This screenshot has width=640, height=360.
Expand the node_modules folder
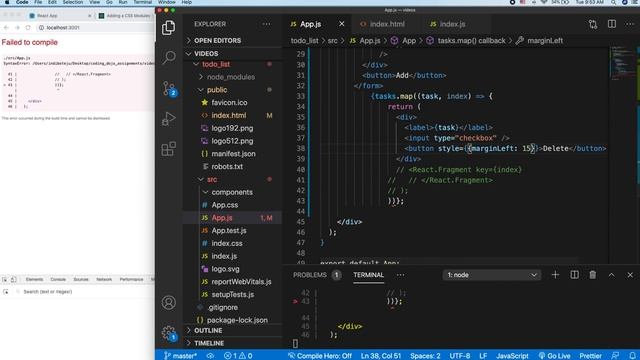pos(231,77)
